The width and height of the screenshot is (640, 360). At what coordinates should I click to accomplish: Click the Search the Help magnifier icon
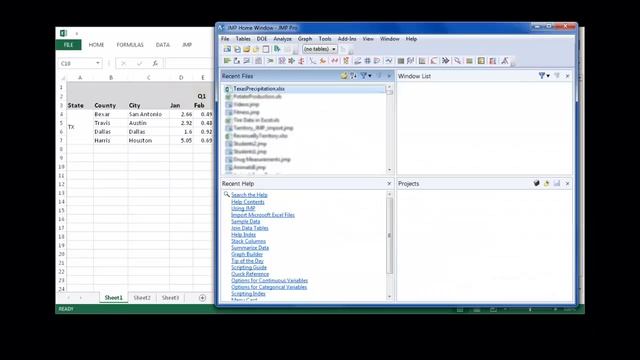tap(227, 195)
